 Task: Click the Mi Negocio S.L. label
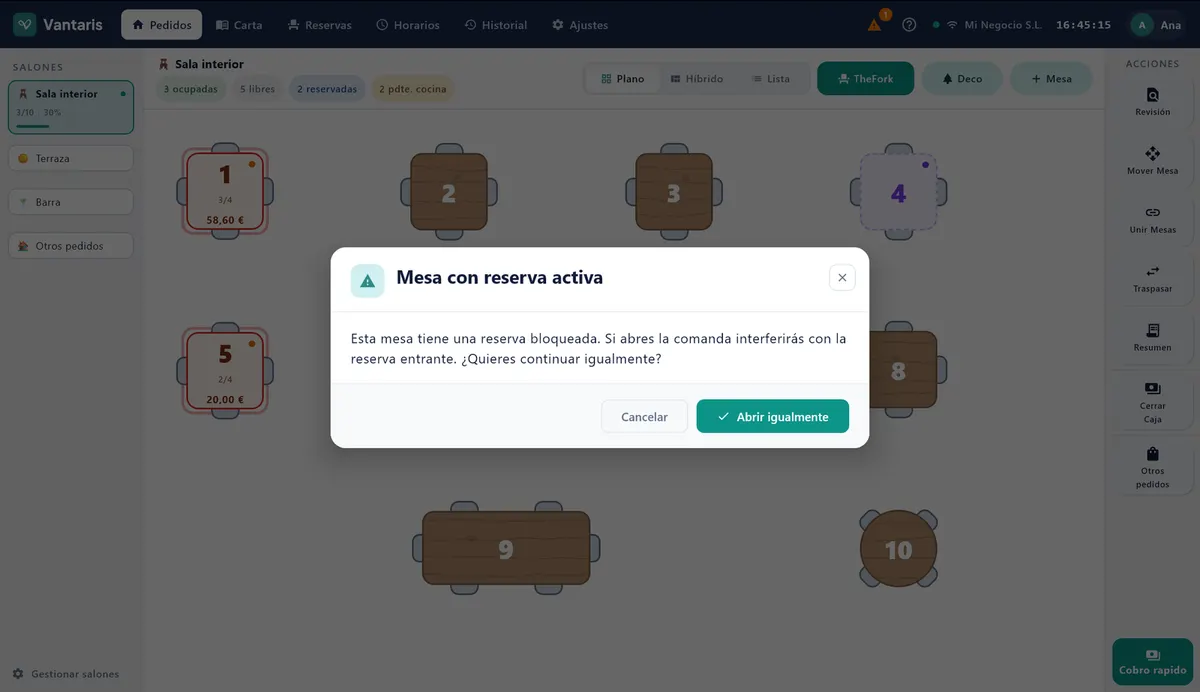pyautogui.click(x=1003, y=25)
